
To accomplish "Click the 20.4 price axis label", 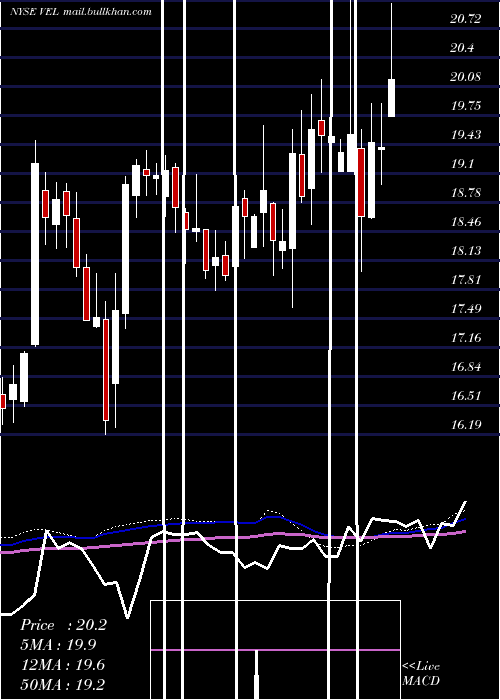I will click(x=462, y=48).
